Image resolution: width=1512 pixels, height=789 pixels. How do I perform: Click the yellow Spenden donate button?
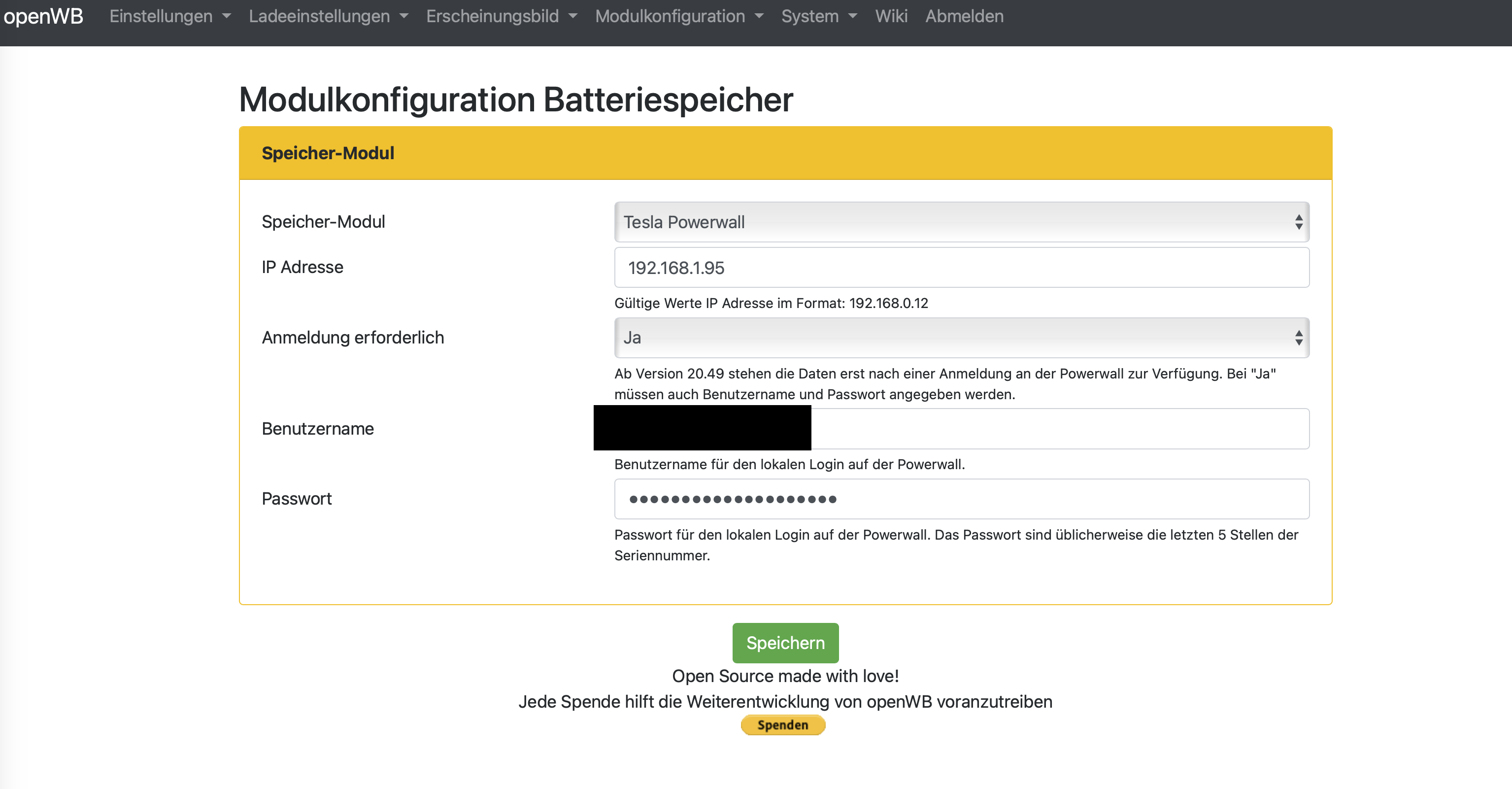click(782, 725)
